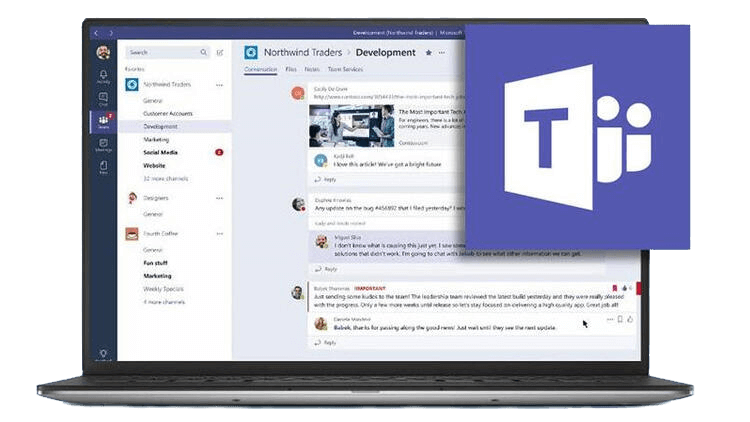Click the magnifier icon in Search box
The width and height of the screenshot is (750, 422).
click(x=203, y=52)
